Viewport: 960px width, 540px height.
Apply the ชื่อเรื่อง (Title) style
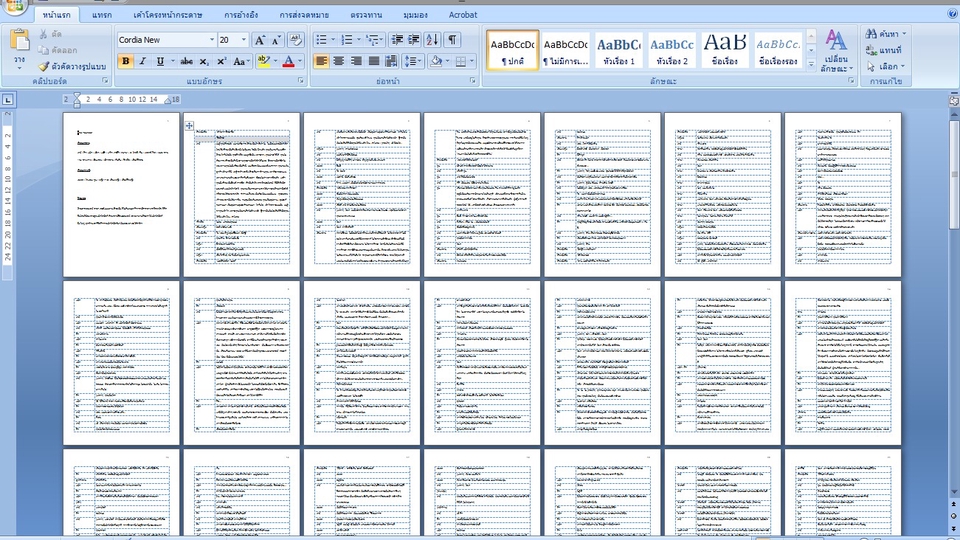724,50
